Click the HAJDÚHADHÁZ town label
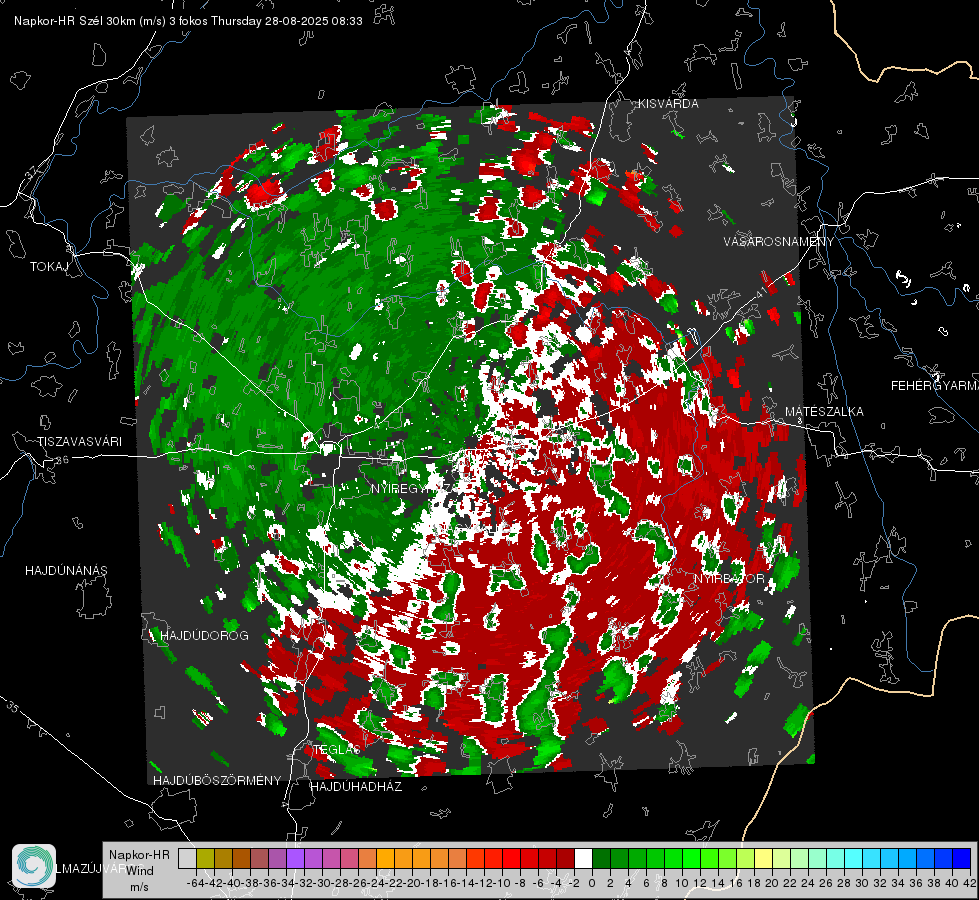This screenshot has height=900, width=979. point(356,787)
